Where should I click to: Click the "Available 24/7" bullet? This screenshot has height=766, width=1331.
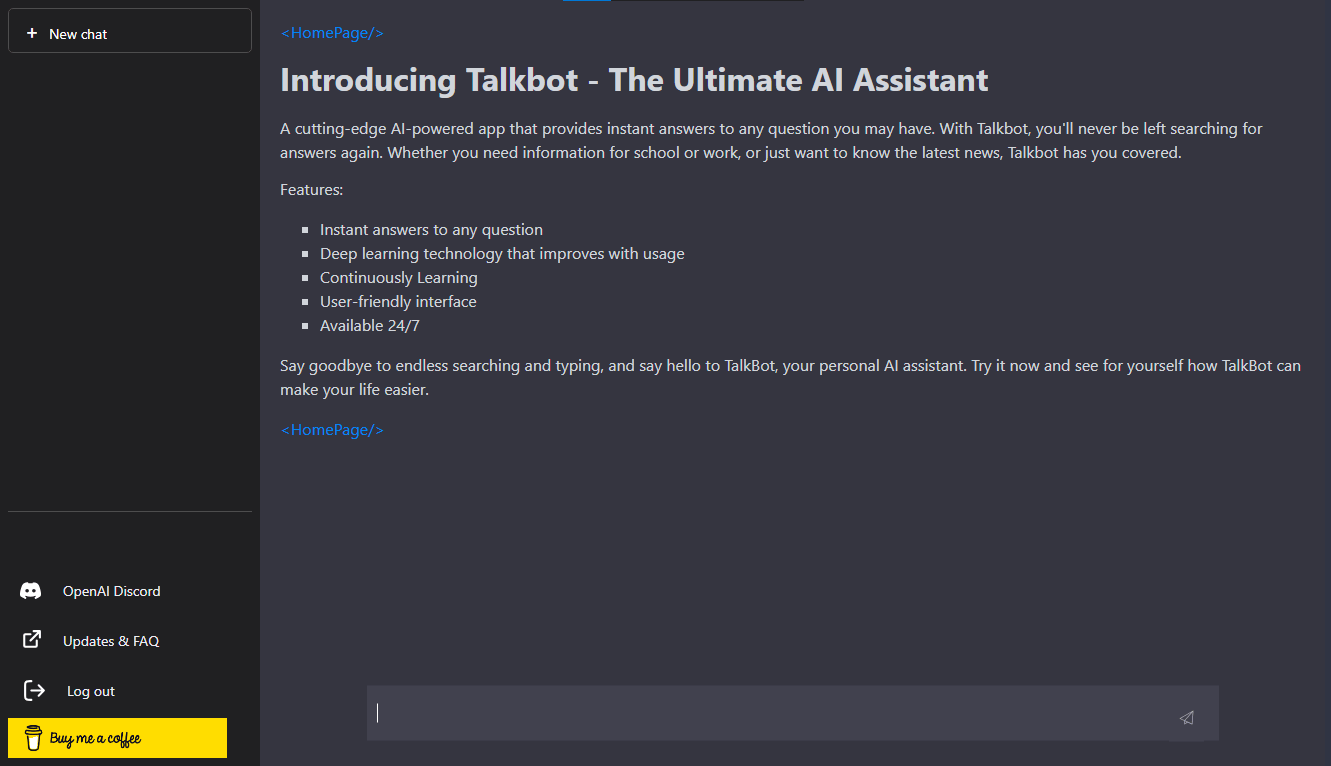point(370,326)
